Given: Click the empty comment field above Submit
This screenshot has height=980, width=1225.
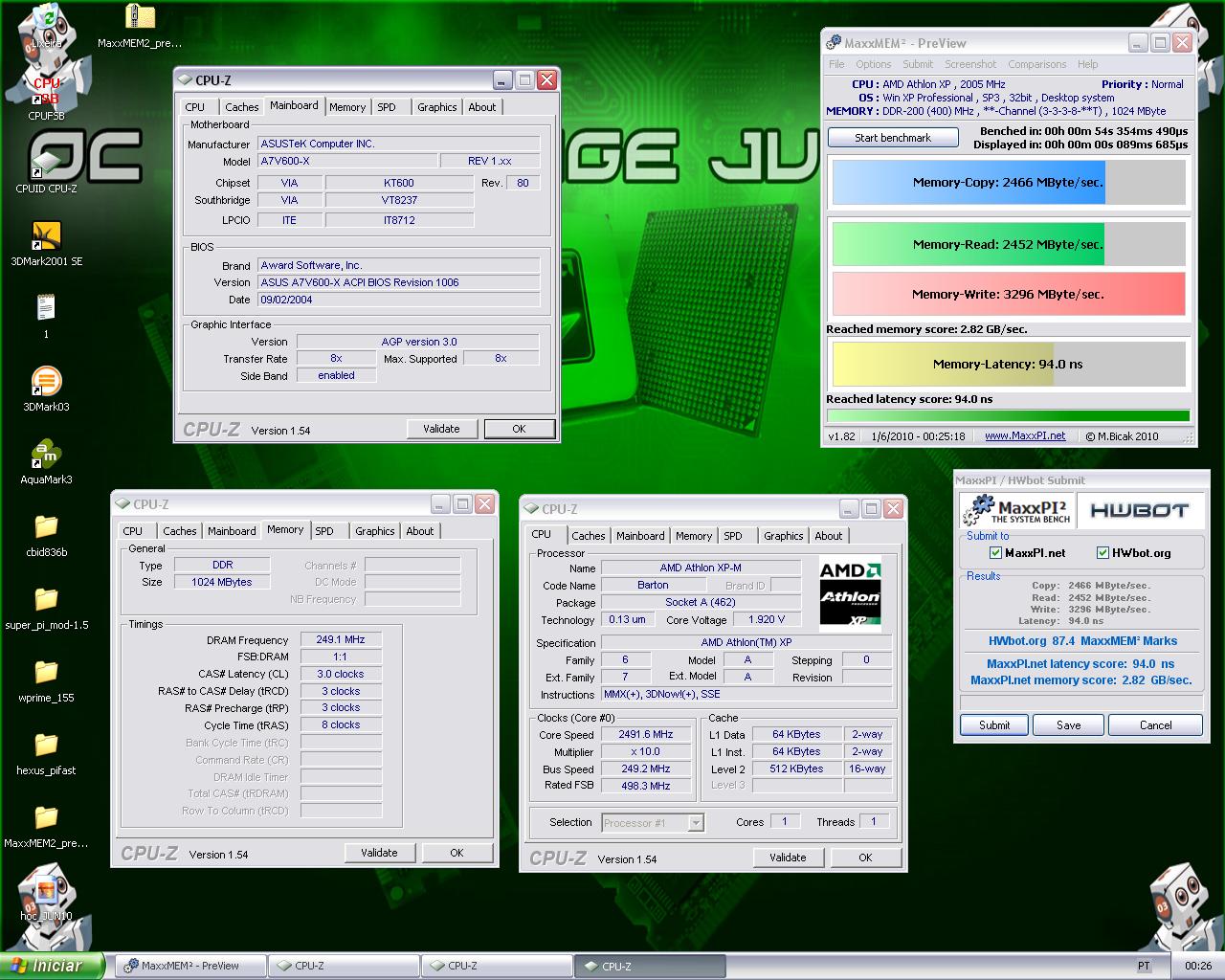Looking at the screenshot, I should (x=1080, y=702).
